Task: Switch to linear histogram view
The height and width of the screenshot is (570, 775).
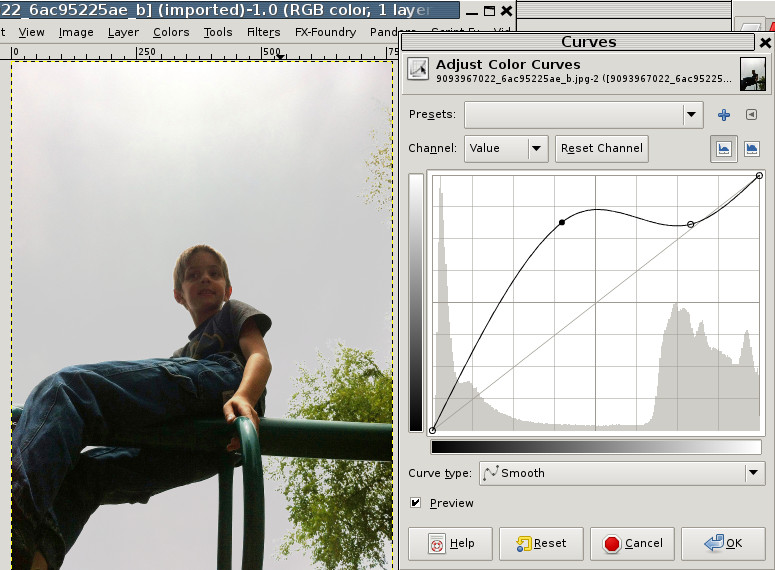Action: coord(724,148)
